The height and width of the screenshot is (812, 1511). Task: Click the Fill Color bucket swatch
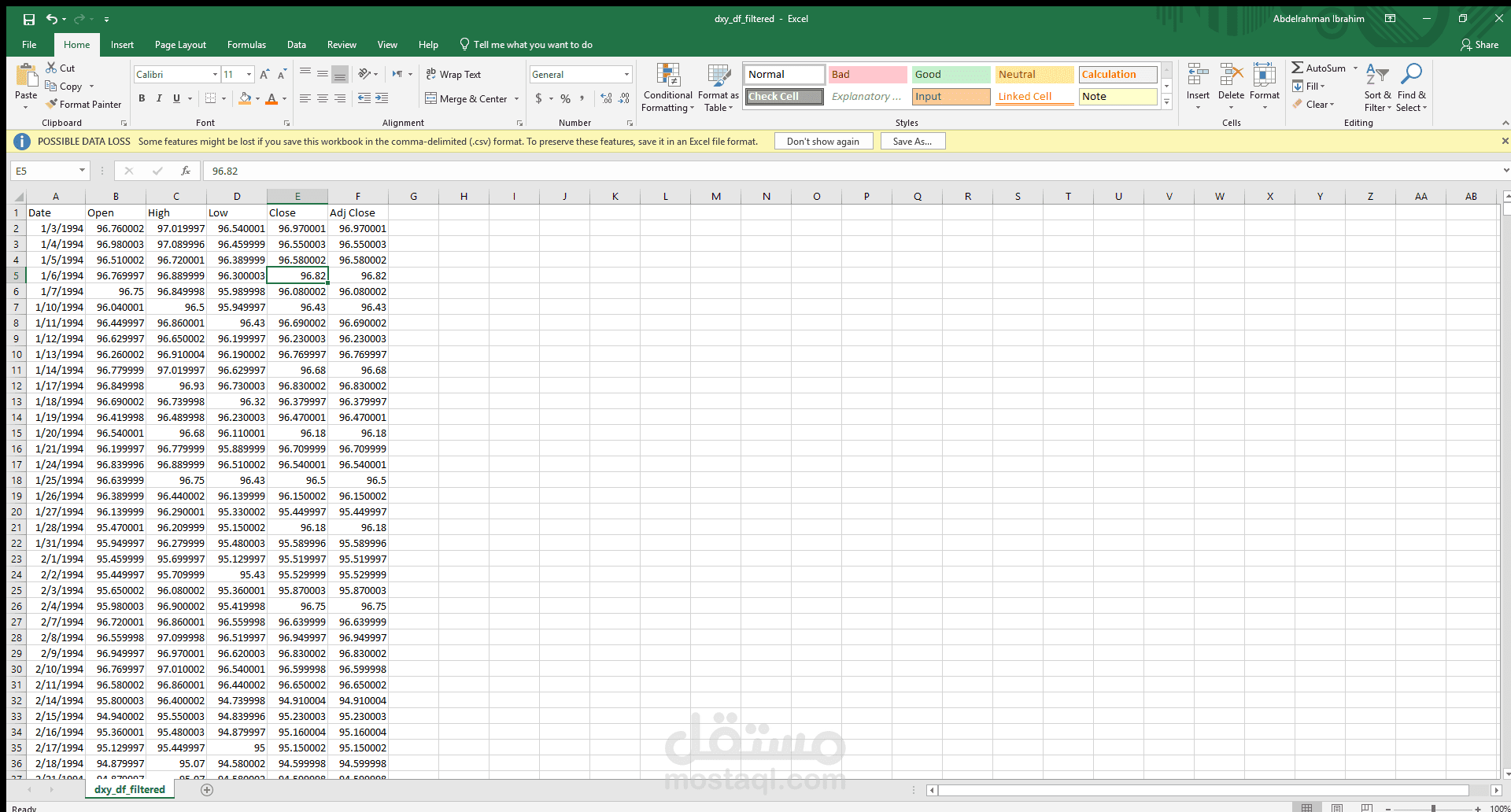click(245, 98)
